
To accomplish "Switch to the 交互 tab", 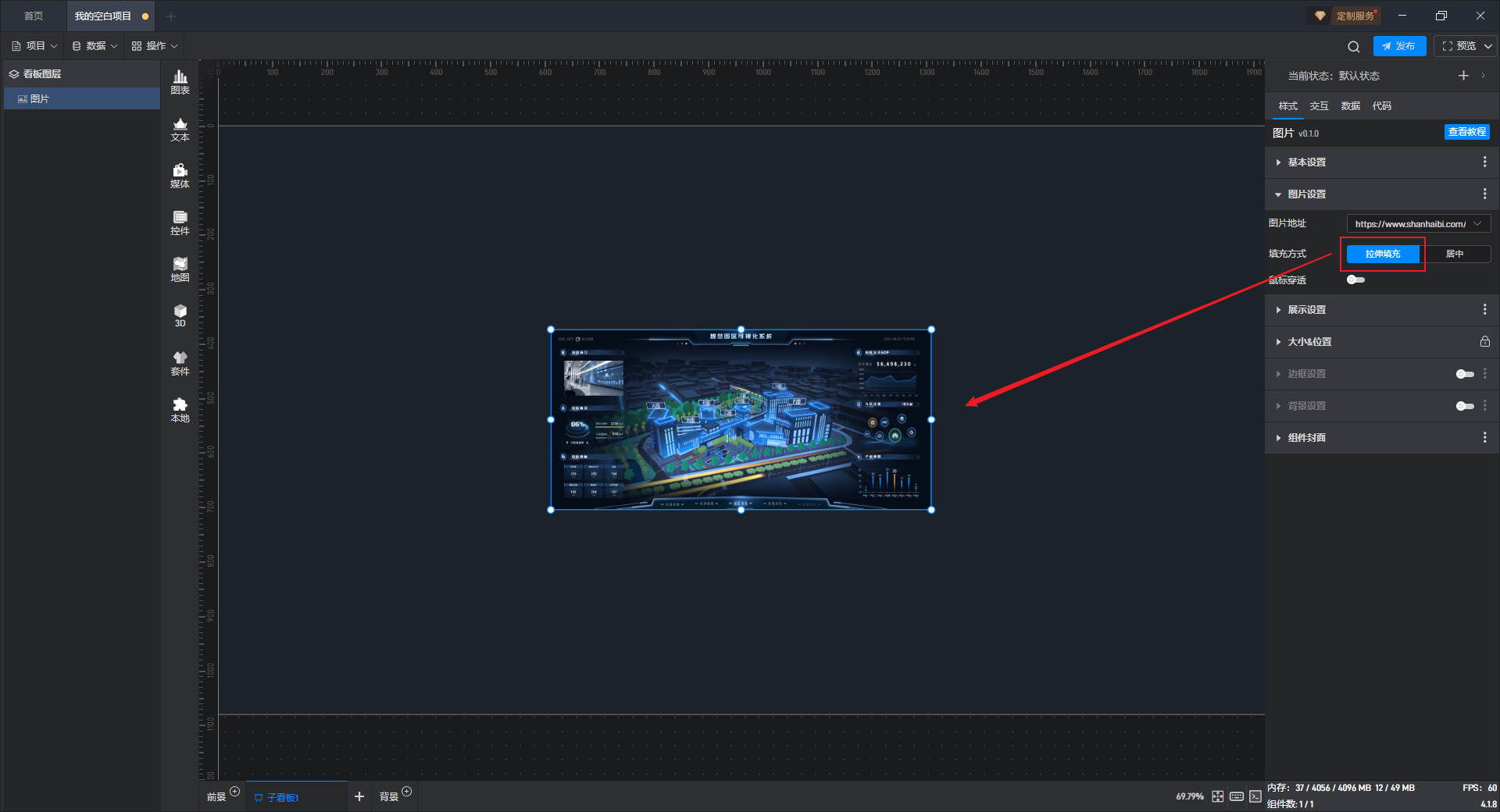I will pos(1319,105).
